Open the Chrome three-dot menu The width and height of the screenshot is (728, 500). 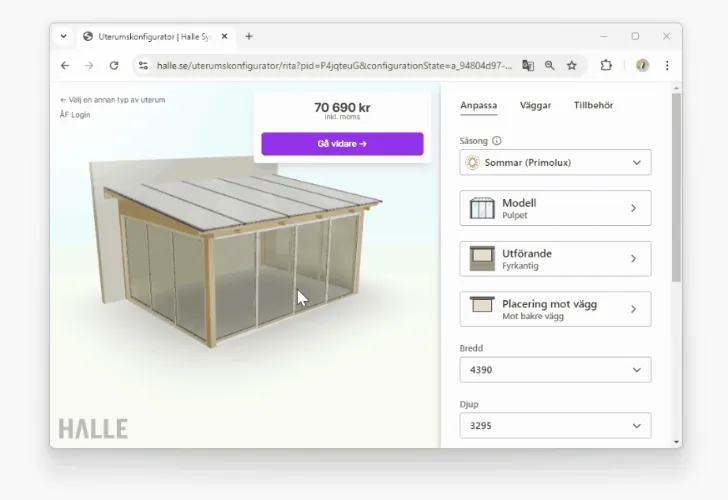667,65
